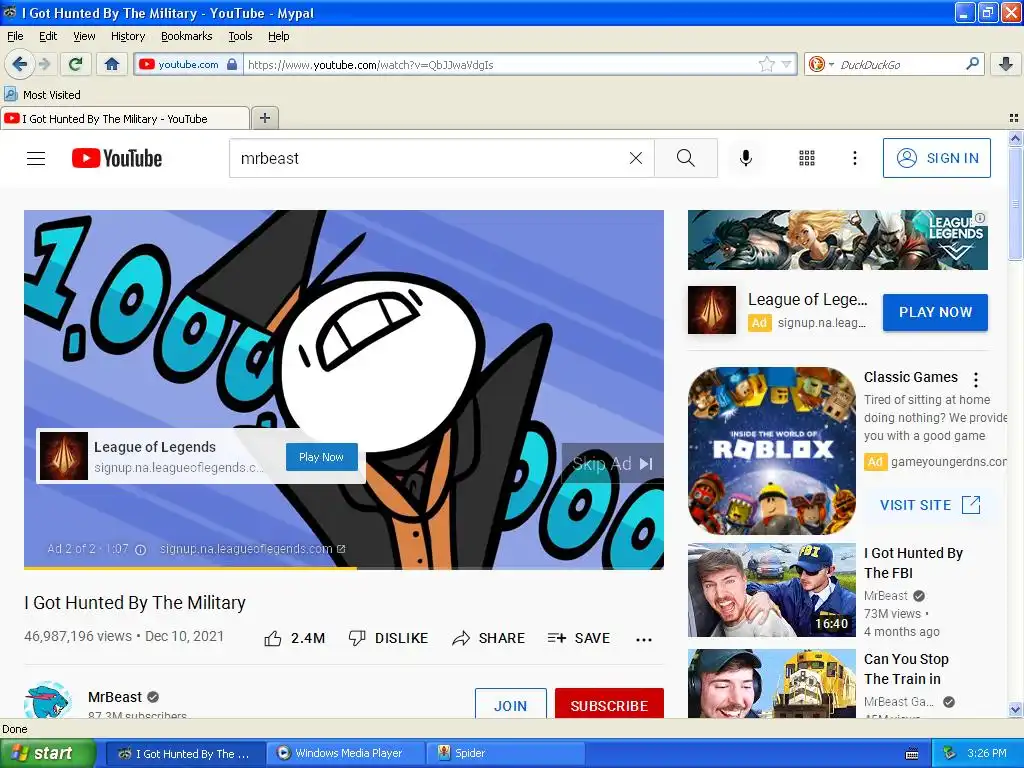Clear the mrbeast search text with X
The image size is (1024, 768).
pyautogui.click(x=635, y=158)
